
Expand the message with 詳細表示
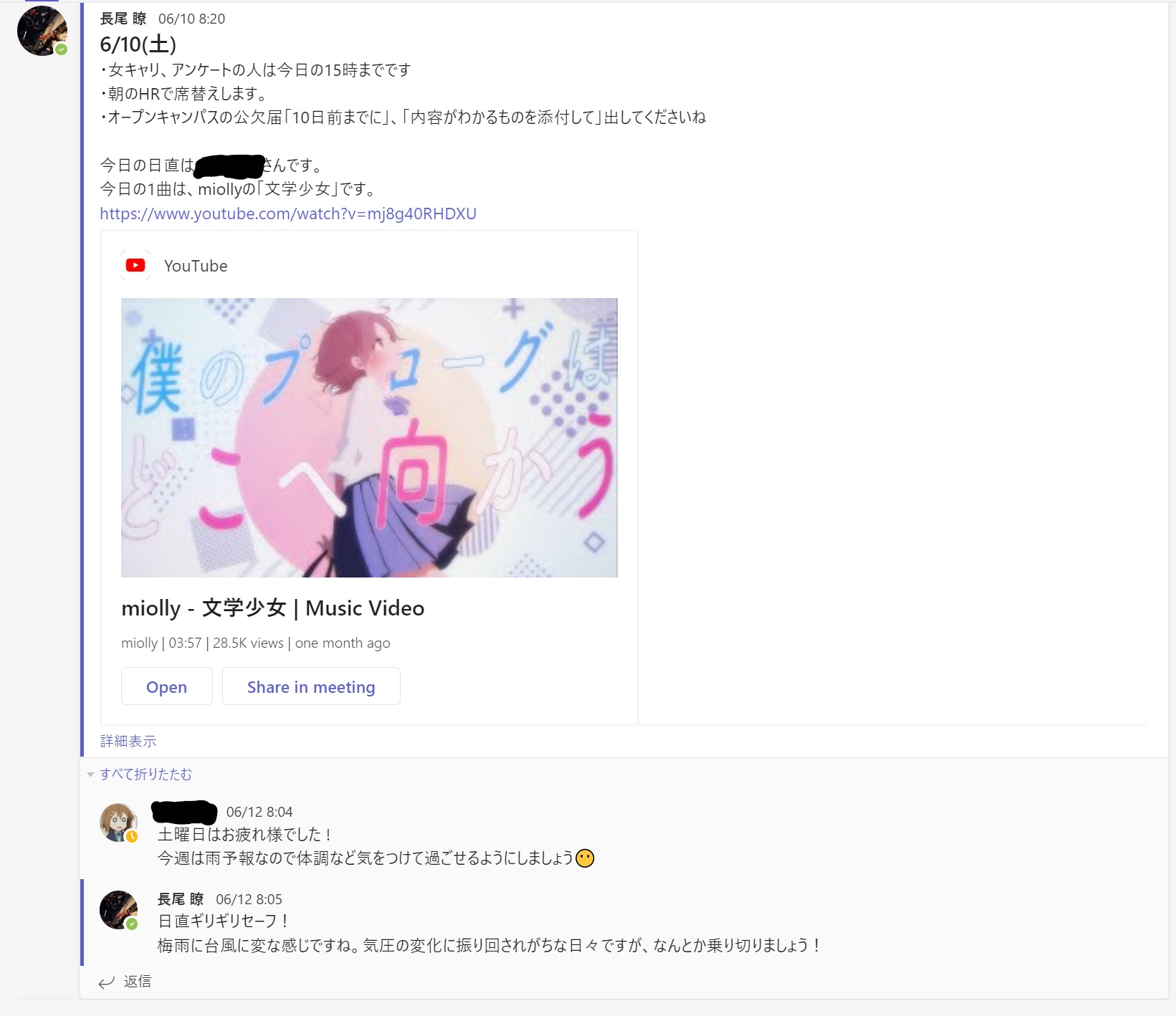point(128,741)
